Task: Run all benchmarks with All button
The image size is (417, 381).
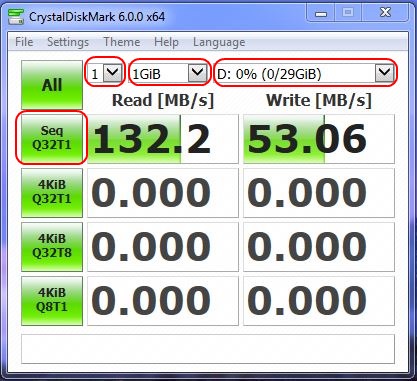Action: (52, 85)
